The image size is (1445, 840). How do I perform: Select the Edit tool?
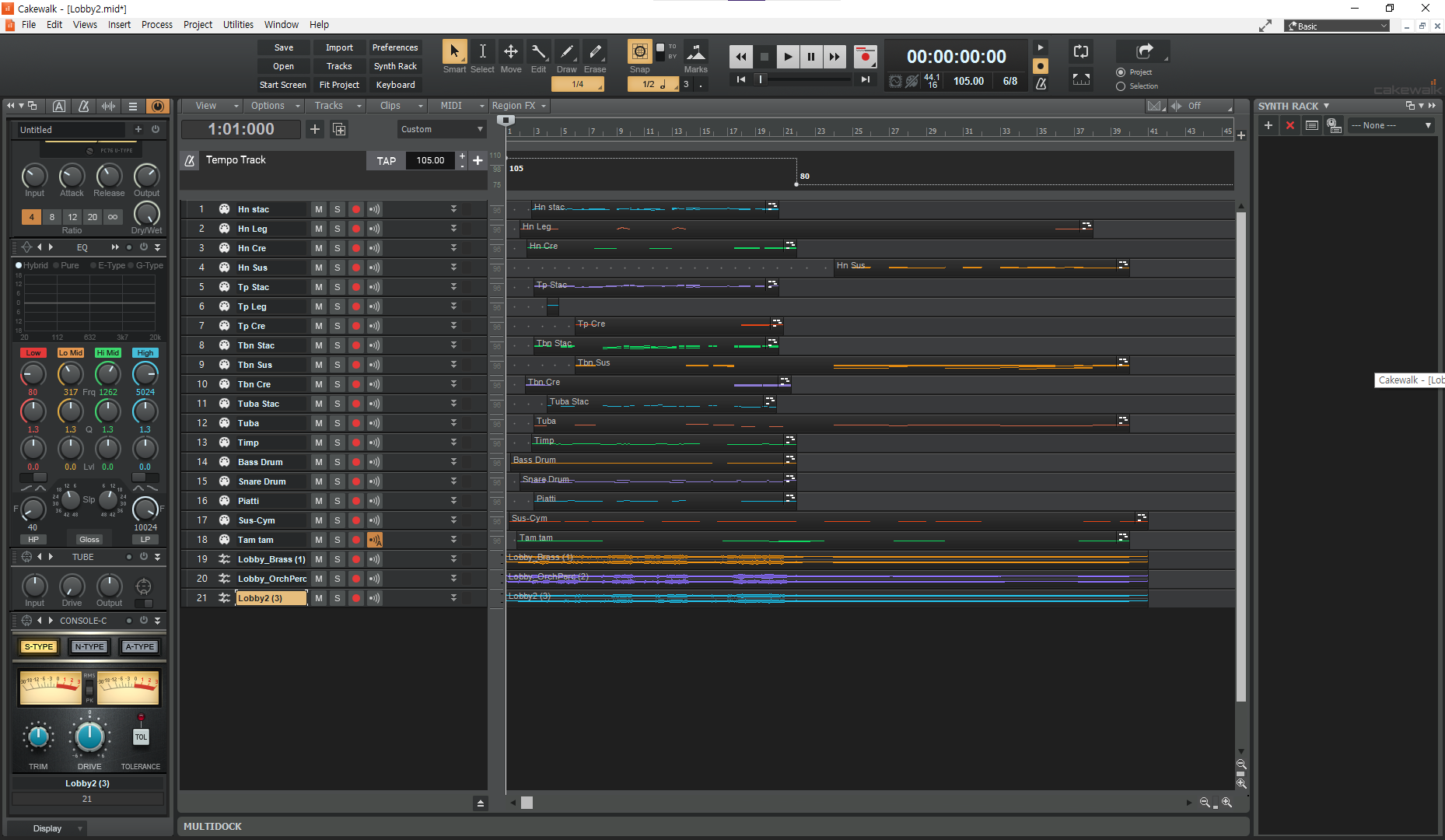coord(538,52)
